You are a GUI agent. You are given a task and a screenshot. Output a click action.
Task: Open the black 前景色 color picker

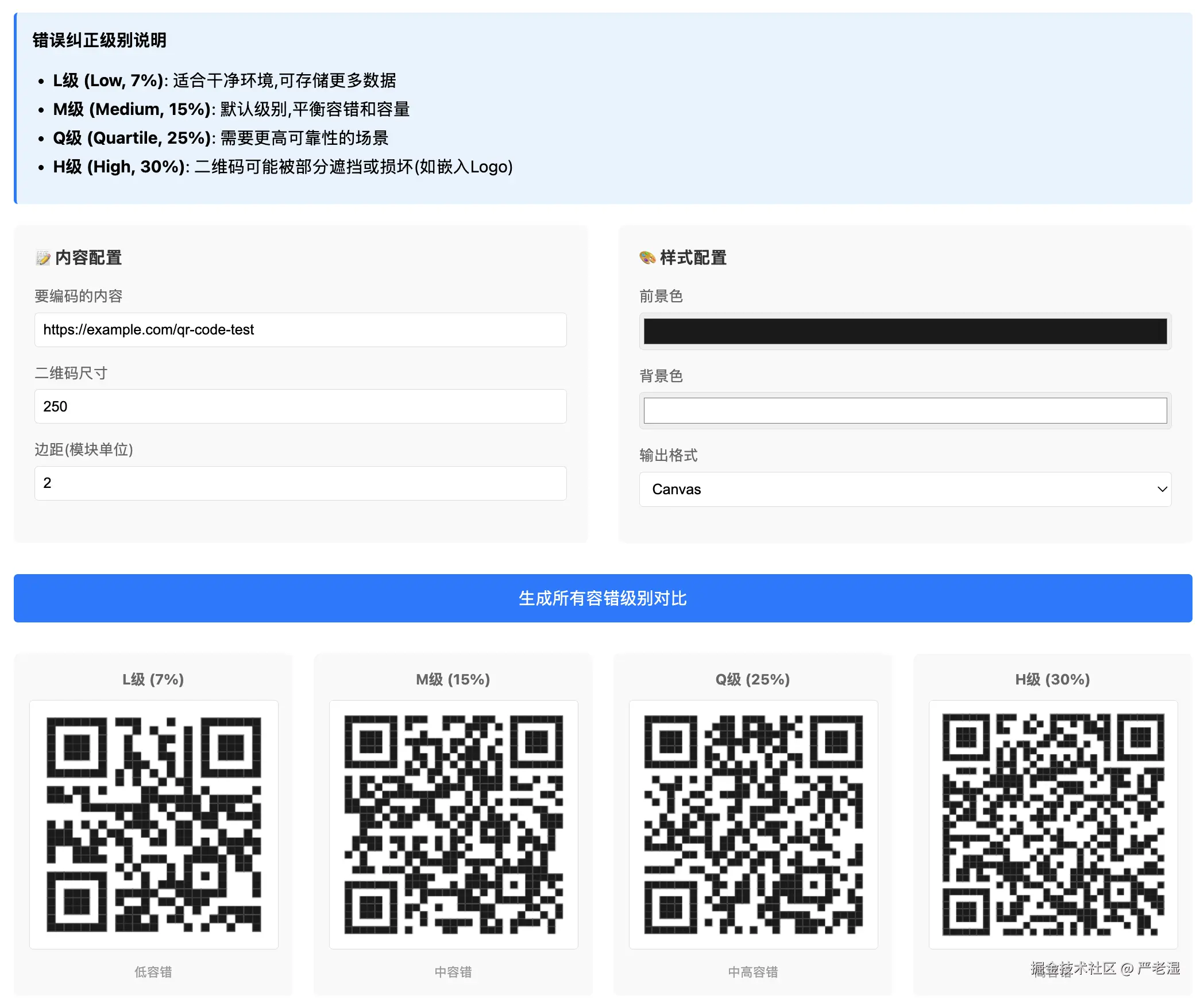coord(905,331)
